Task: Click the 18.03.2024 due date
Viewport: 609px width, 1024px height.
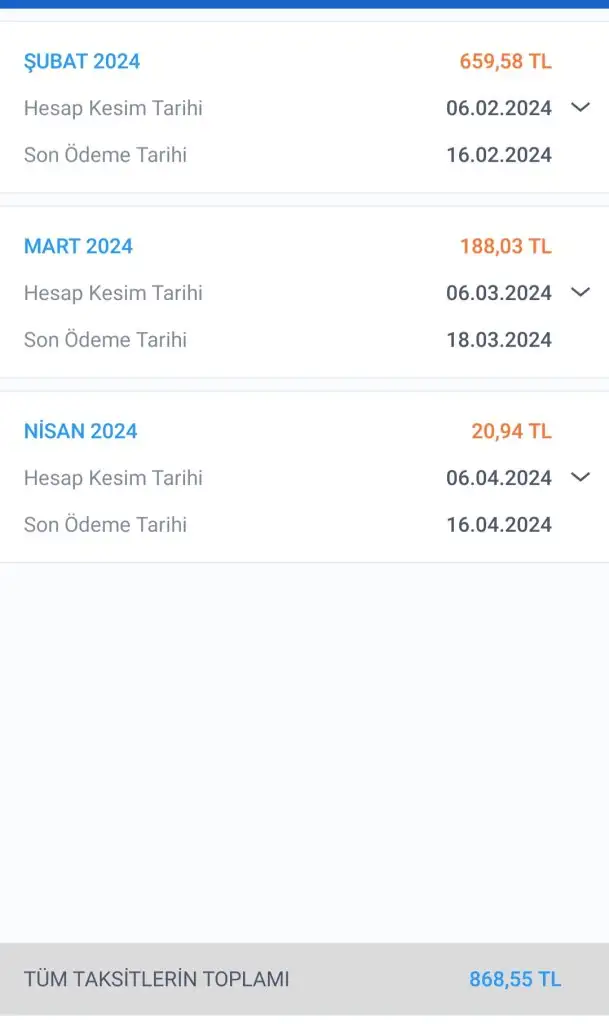Action: [498, 340]
